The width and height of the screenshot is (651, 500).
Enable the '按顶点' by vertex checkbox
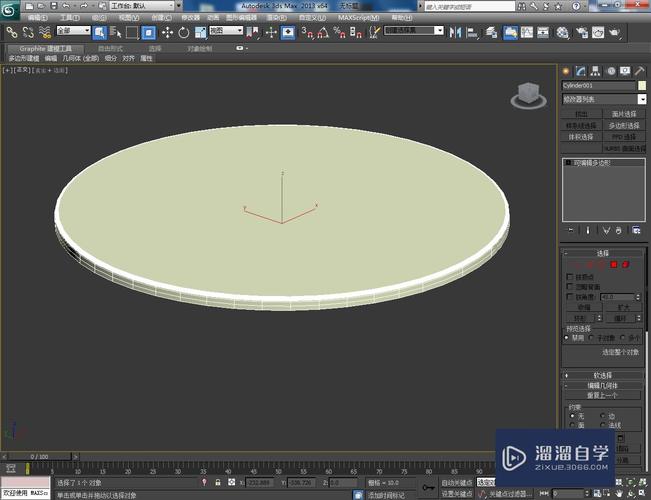tap(570, 277)
